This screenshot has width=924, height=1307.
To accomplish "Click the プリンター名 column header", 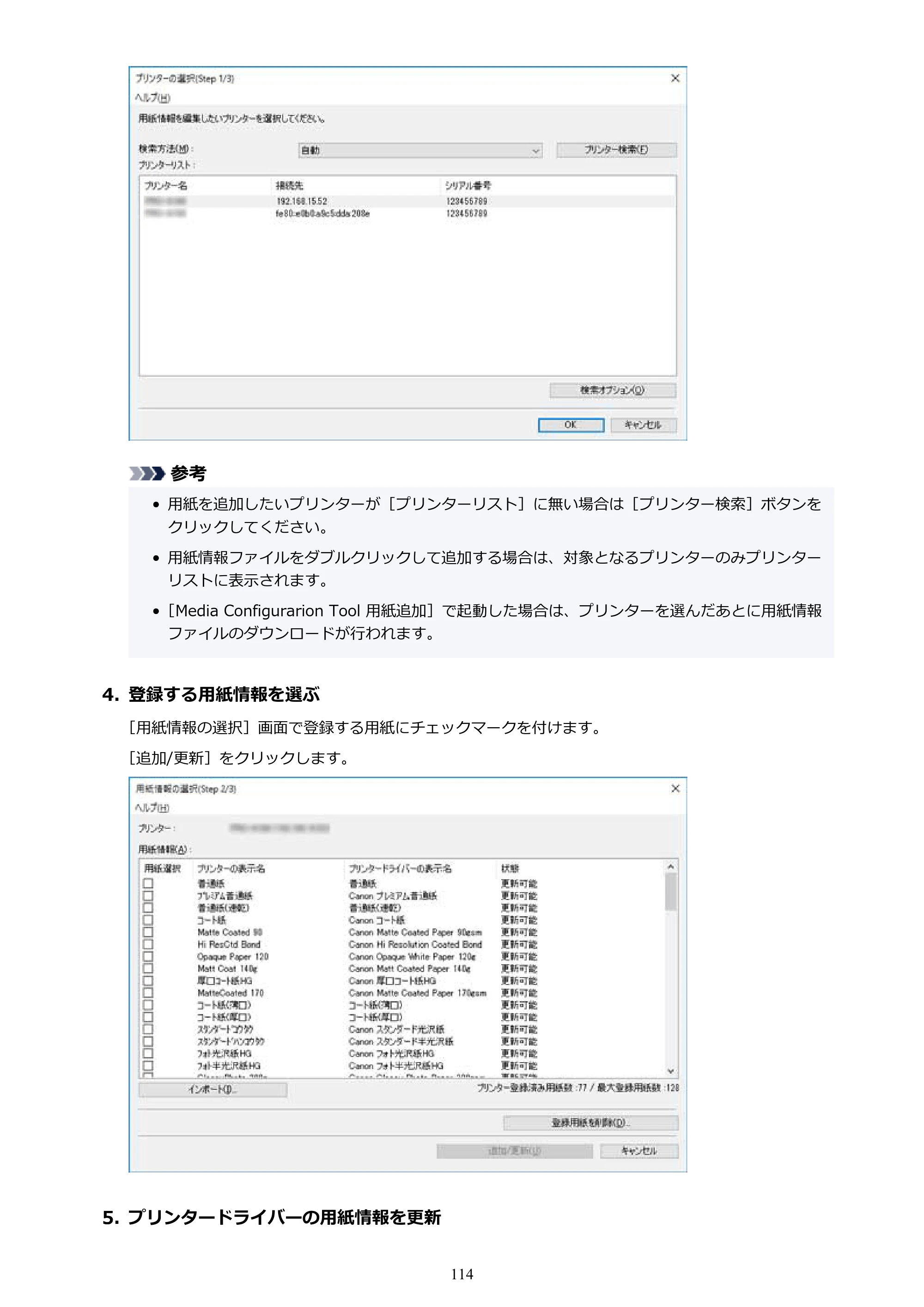I will tap(166, 186).
